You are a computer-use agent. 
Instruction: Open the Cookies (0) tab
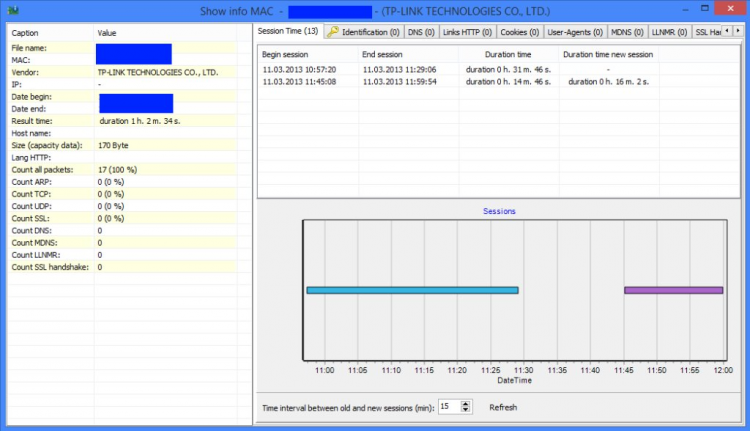pyautogui.click(x=519, y=32)
